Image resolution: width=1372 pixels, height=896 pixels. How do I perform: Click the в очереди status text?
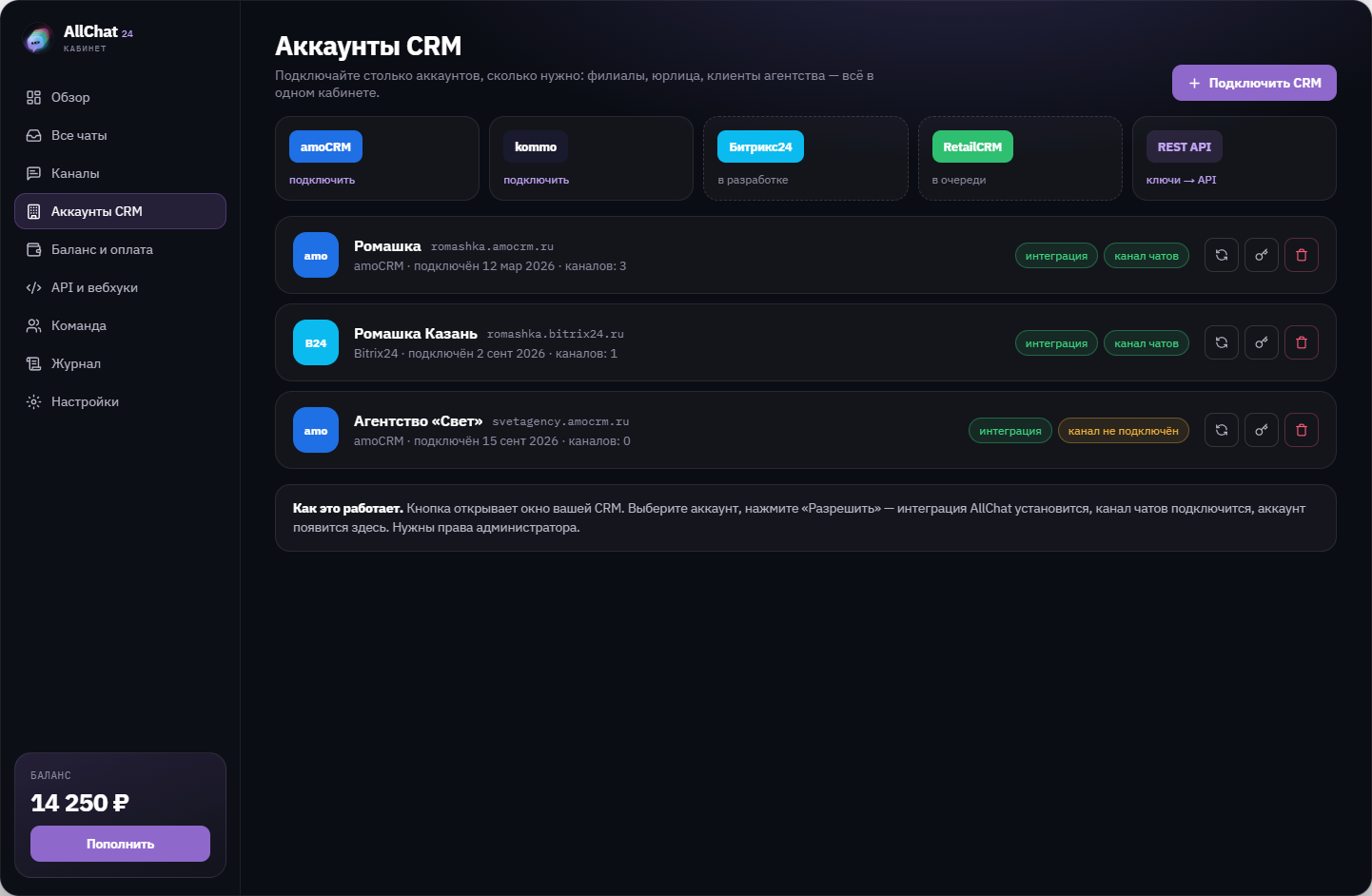pos(959,180)
